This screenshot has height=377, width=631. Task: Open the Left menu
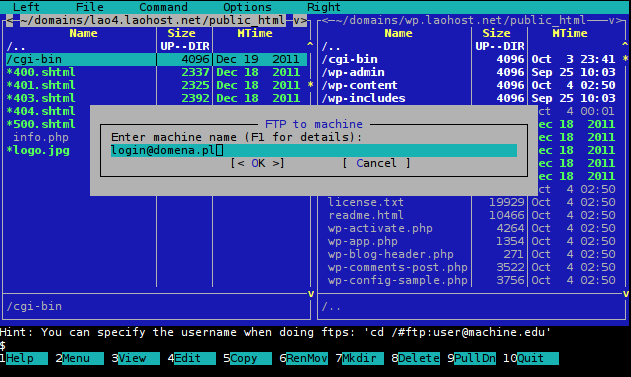tap(26, 7)
